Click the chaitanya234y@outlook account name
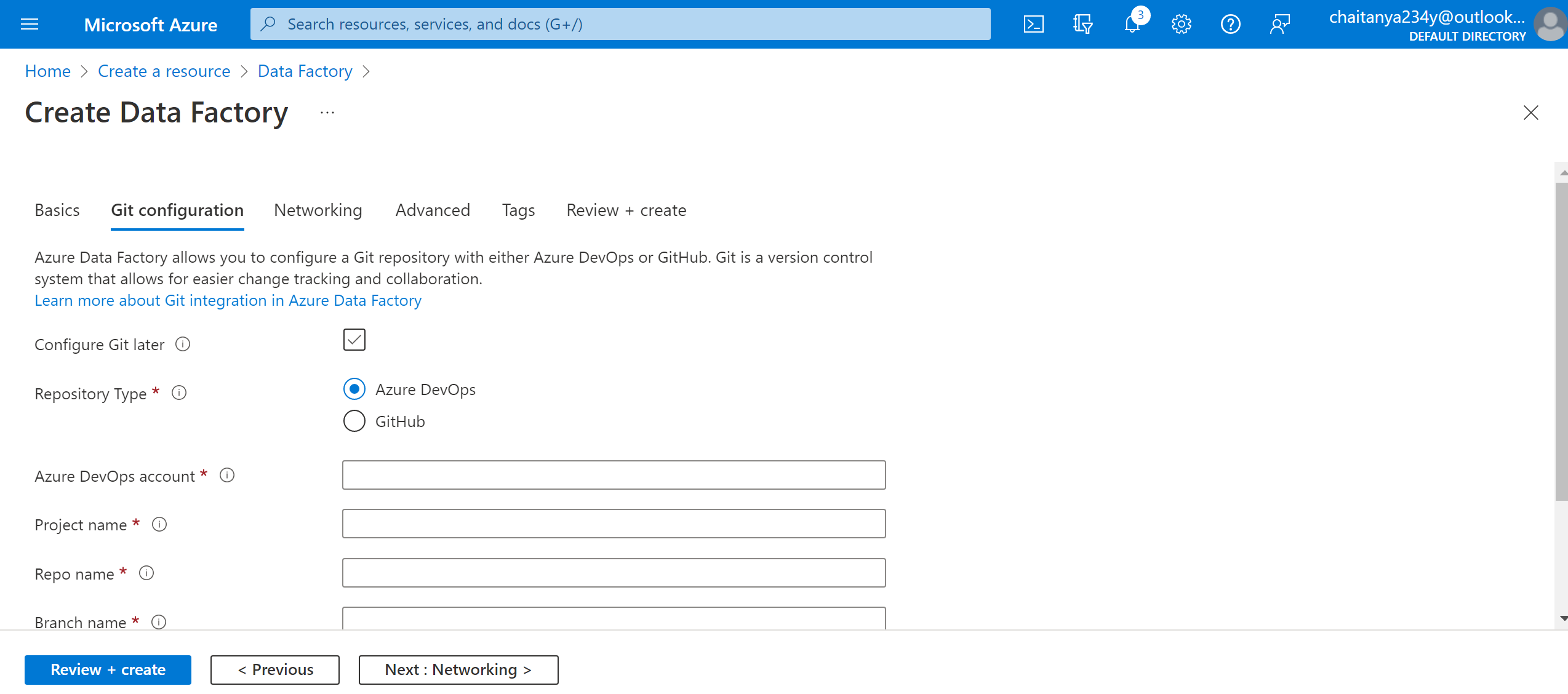Screen dimensions: 1568x694 click(1427, 17)
